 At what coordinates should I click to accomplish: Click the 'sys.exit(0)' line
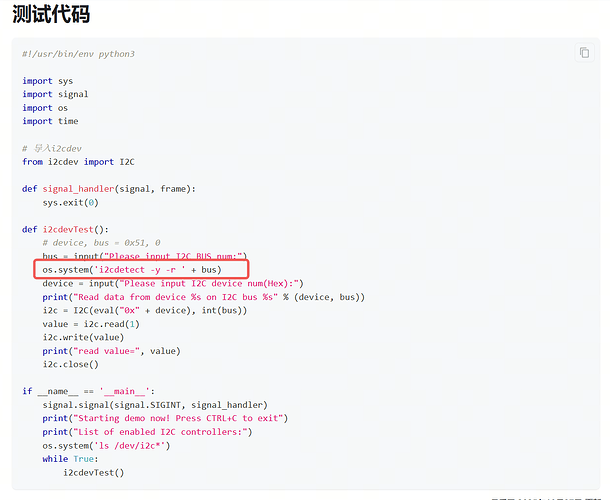pos(70,202)
